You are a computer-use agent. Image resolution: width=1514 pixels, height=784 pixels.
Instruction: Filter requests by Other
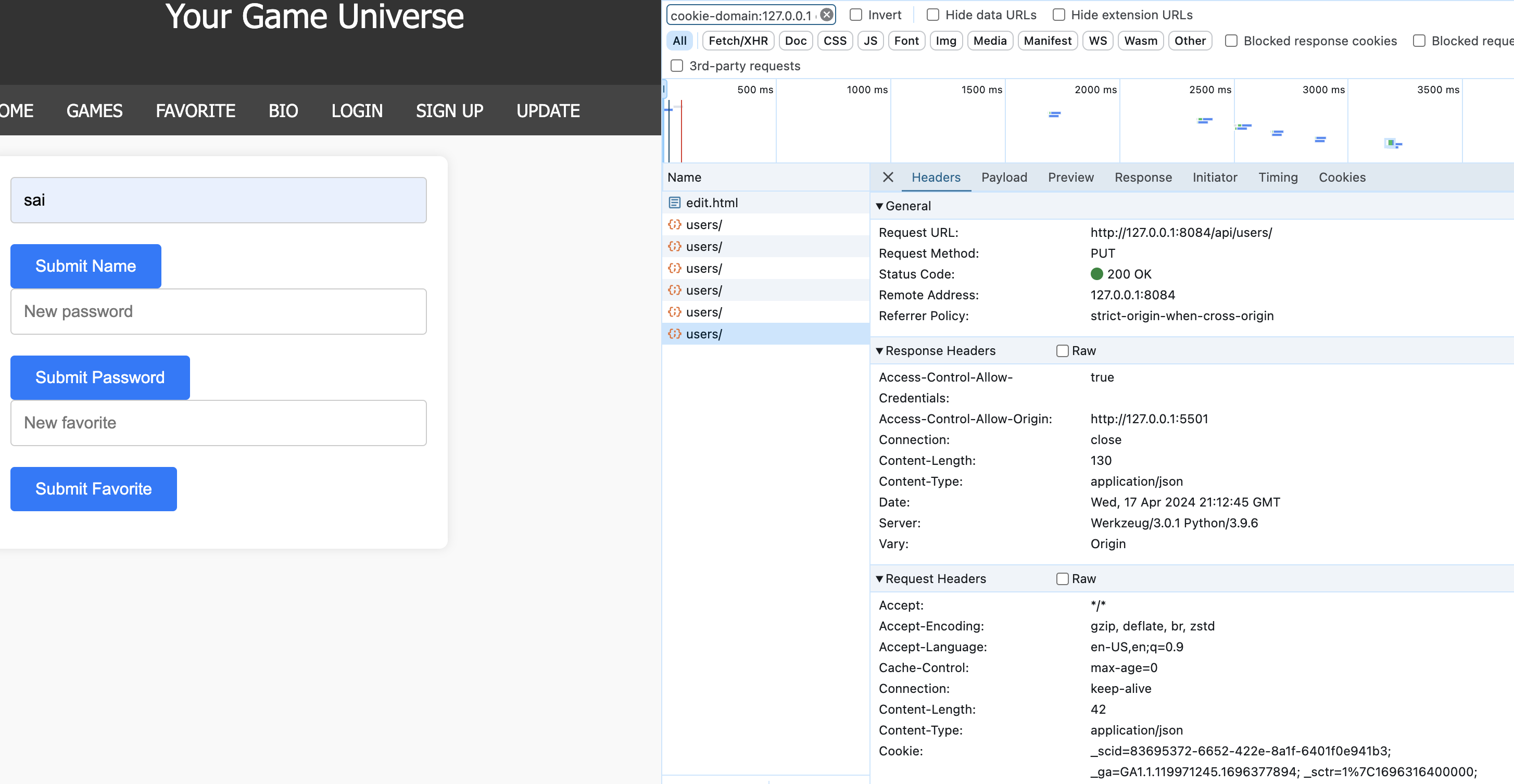coord(1190,41)
